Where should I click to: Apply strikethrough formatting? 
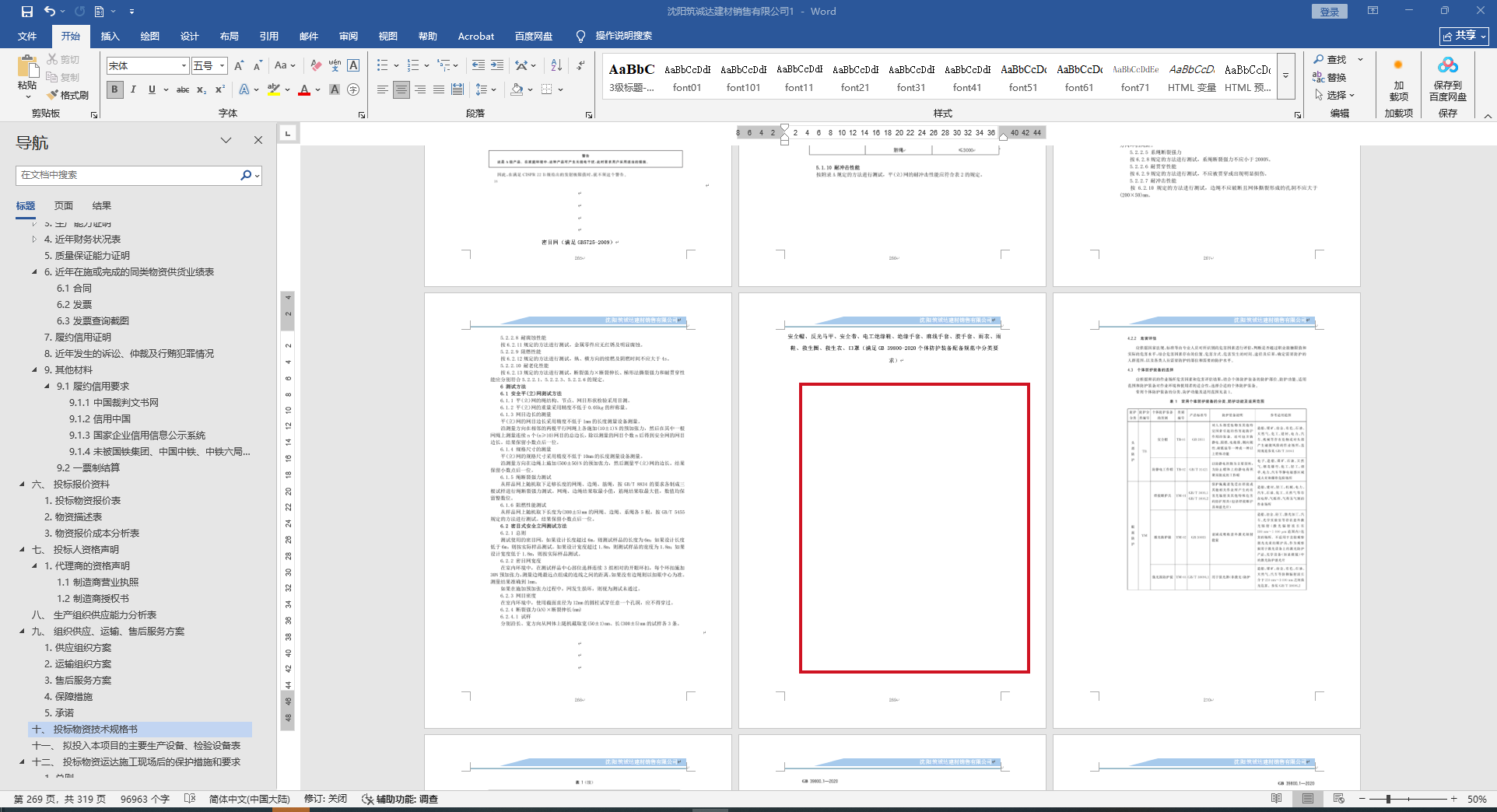tap(183, 90)
